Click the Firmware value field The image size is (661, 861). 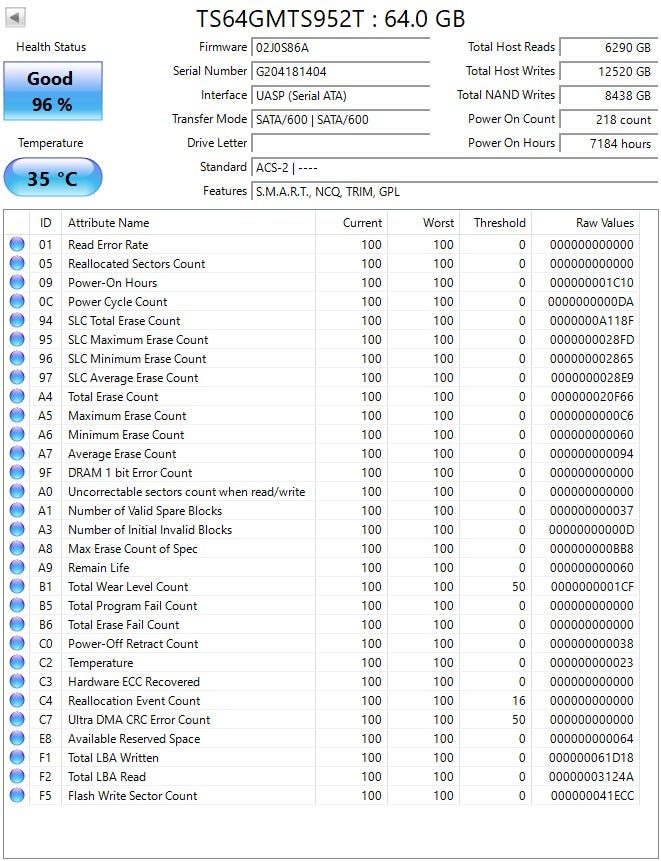[x=340, y=48]
